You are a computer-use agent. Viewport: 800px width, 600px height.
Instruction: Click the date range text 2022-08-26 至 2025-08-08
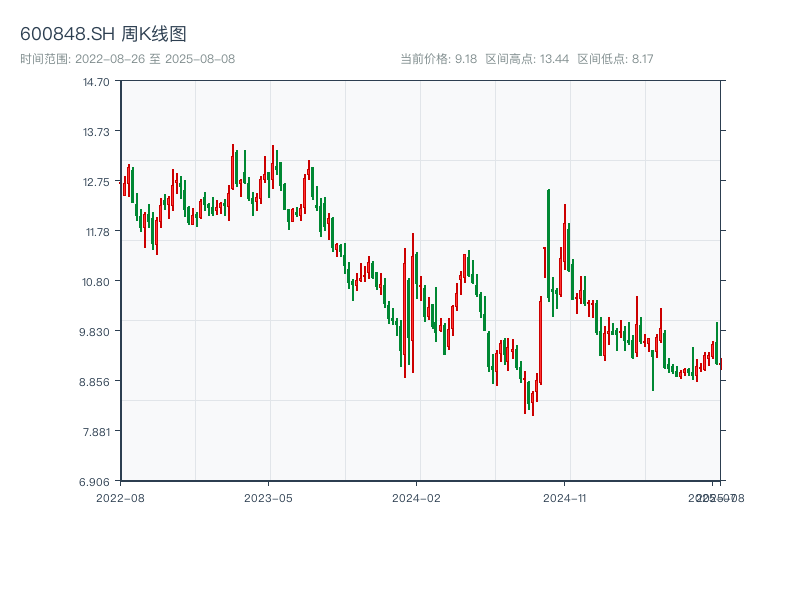click(155, 59)
